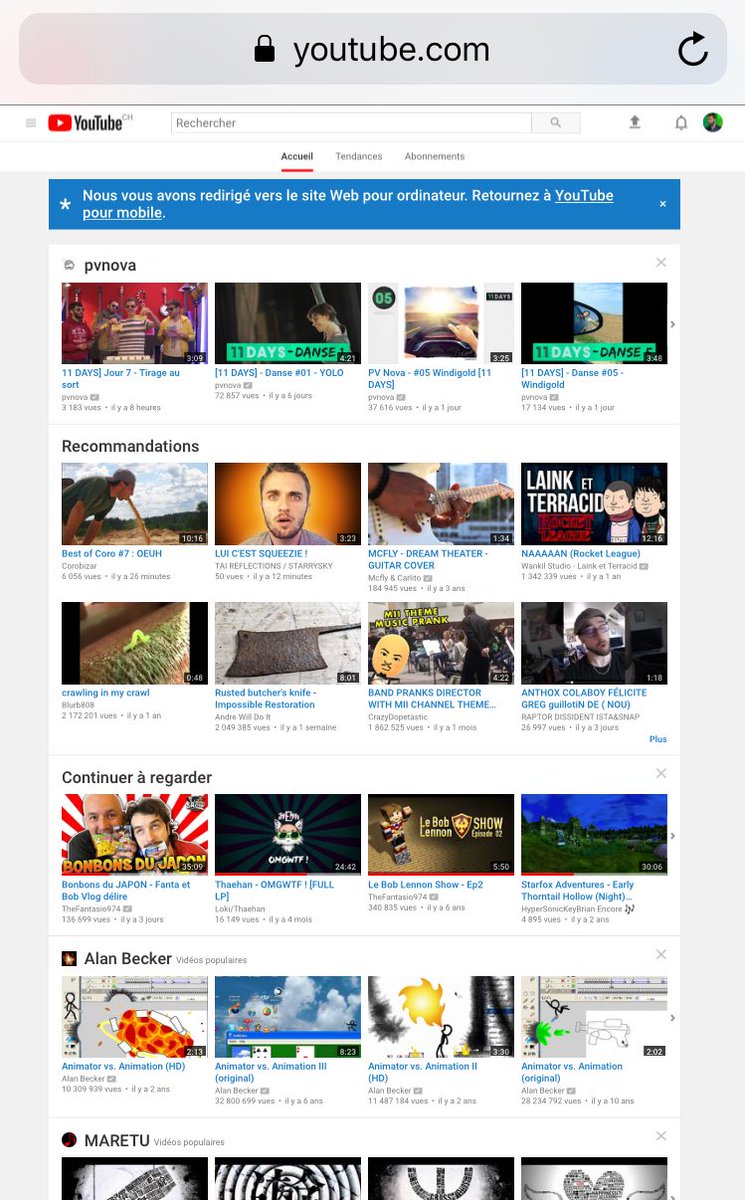
Task: Open Rusted butcher's knife video title
Action: 266,698
